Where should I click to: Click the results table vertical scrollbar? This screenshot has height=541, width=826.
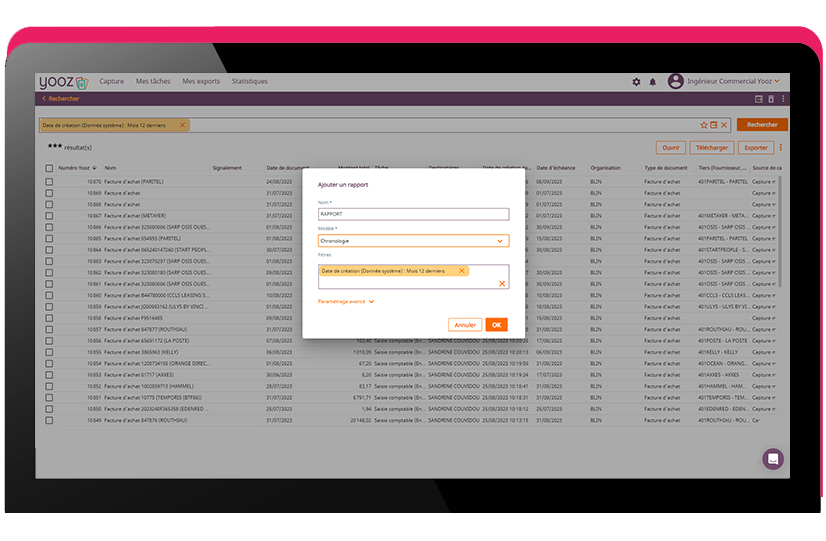coord(779,232)
